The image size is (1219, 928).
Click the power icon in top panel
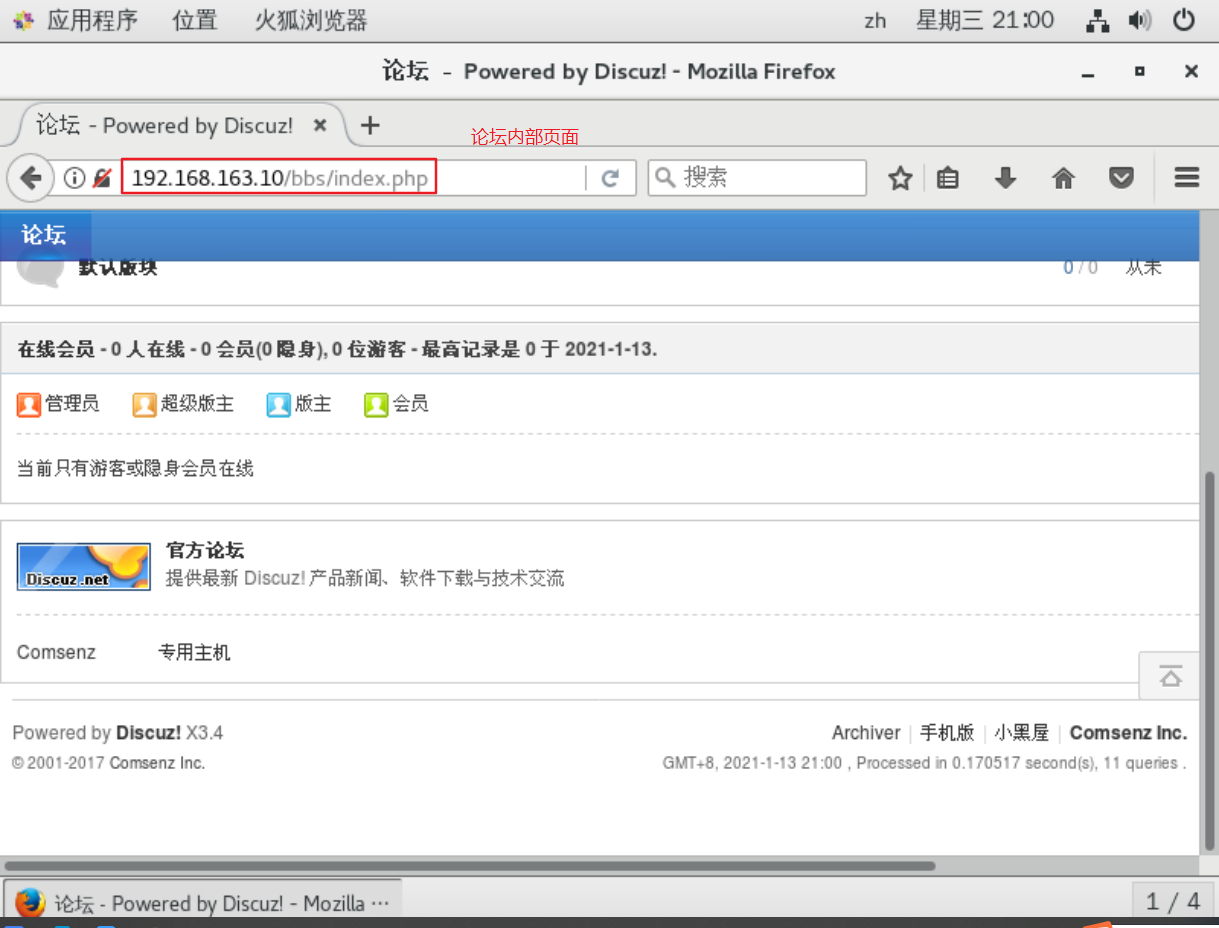click(x=1185, y=20)
